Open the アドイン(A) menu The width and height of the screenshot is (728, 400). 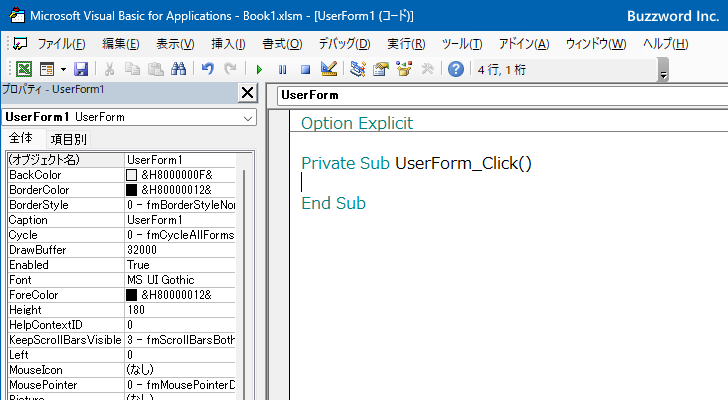click(524, 44)
